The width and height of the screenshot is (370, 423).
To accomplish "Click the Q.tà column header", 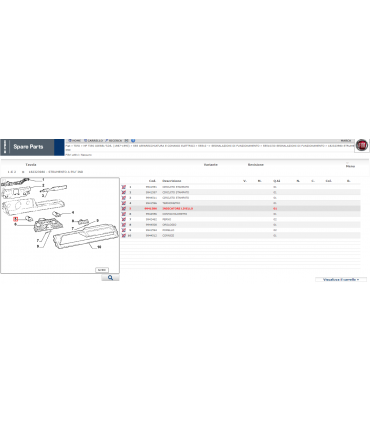I will 276,181.
